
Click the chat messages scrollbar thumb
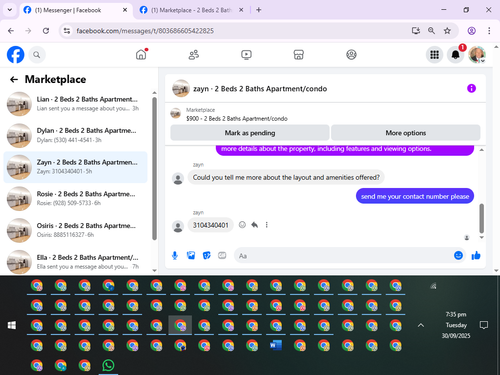[481, 218]
